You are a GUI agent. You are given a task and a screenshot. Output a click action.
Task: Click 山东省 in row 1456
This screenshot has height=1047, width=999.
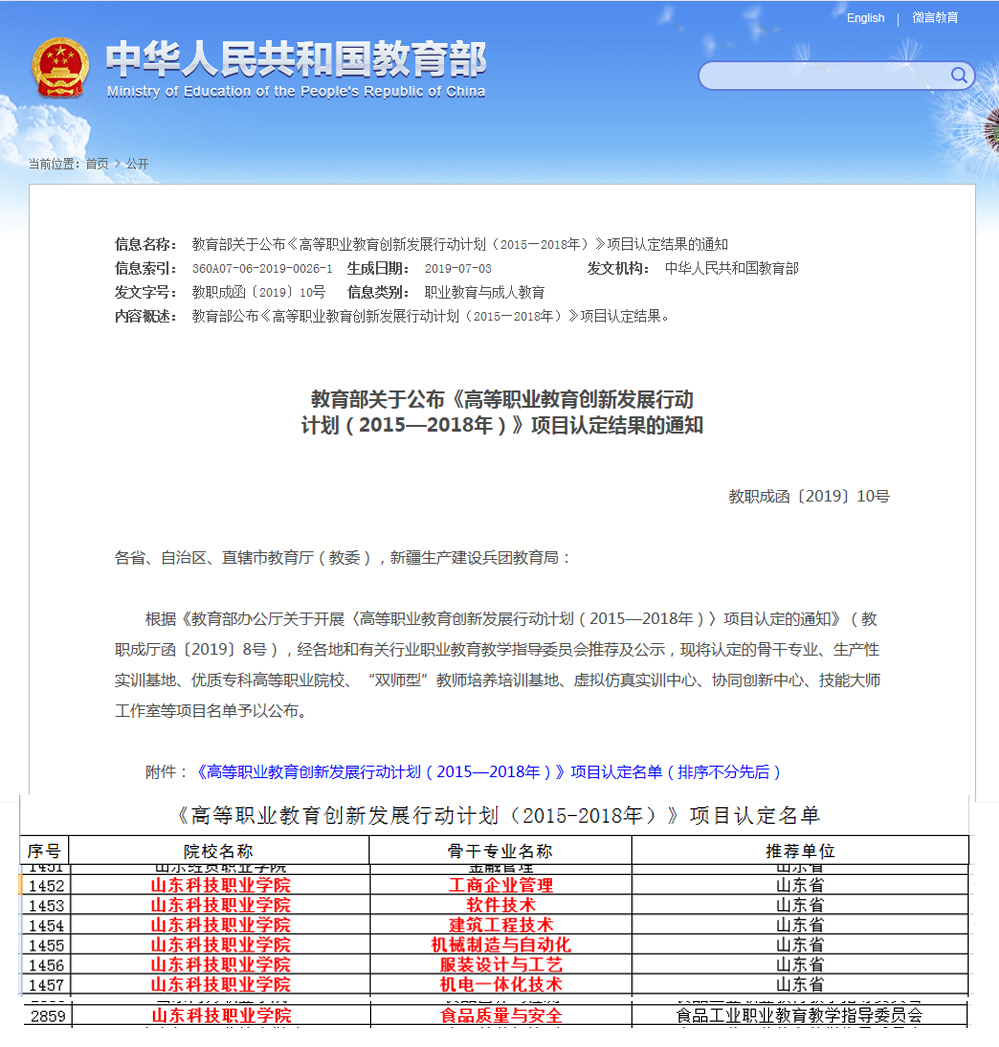pos(800,965)
